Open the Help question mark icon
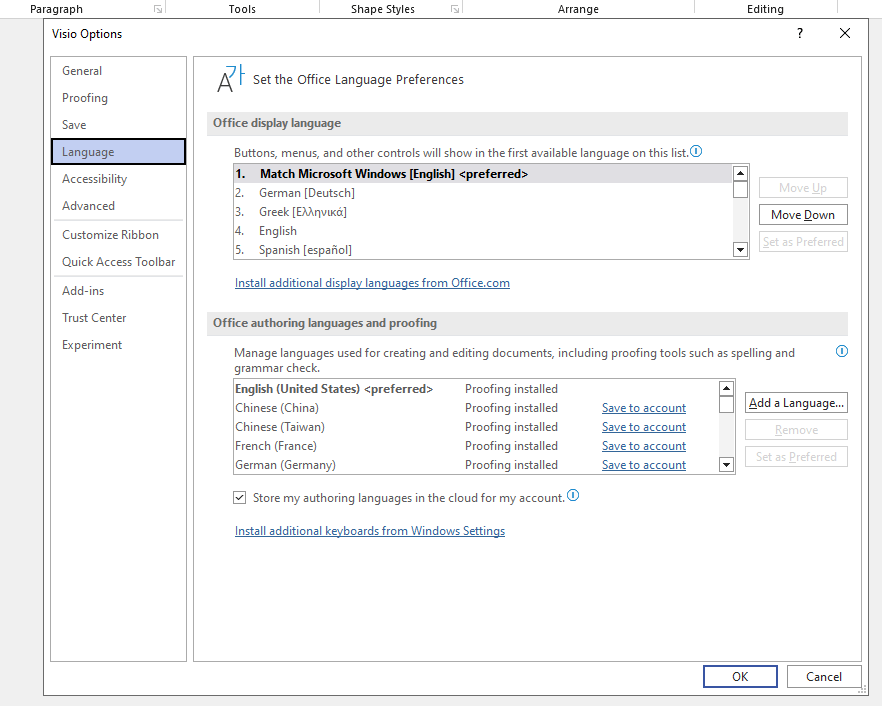 [x=800, y=34]
